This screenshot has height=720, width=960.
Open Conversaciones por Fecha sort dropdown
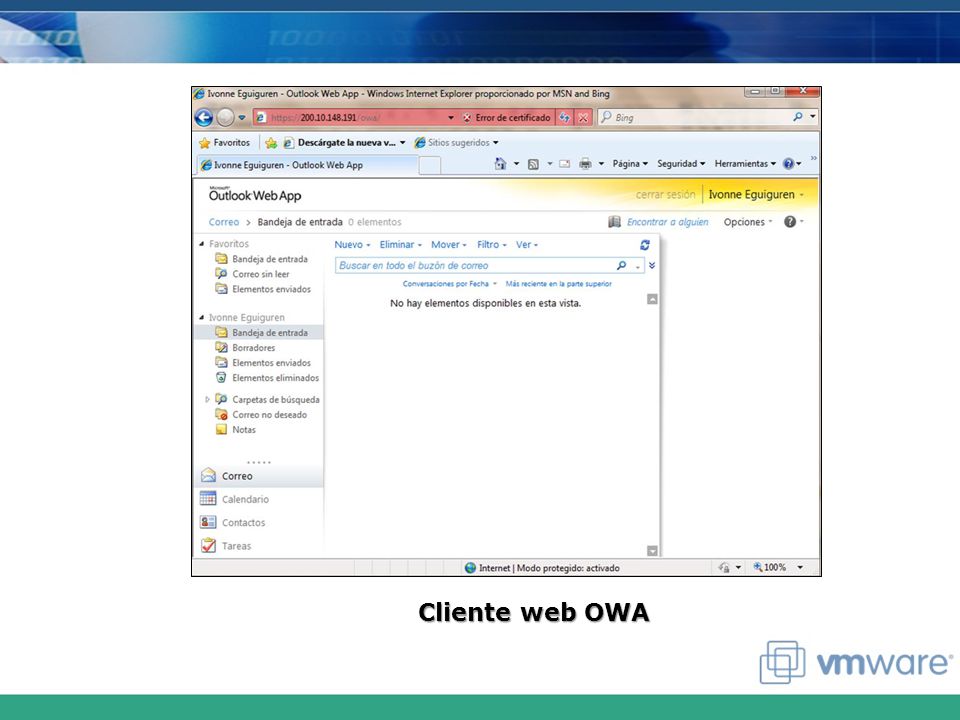[x=449, y=283]
